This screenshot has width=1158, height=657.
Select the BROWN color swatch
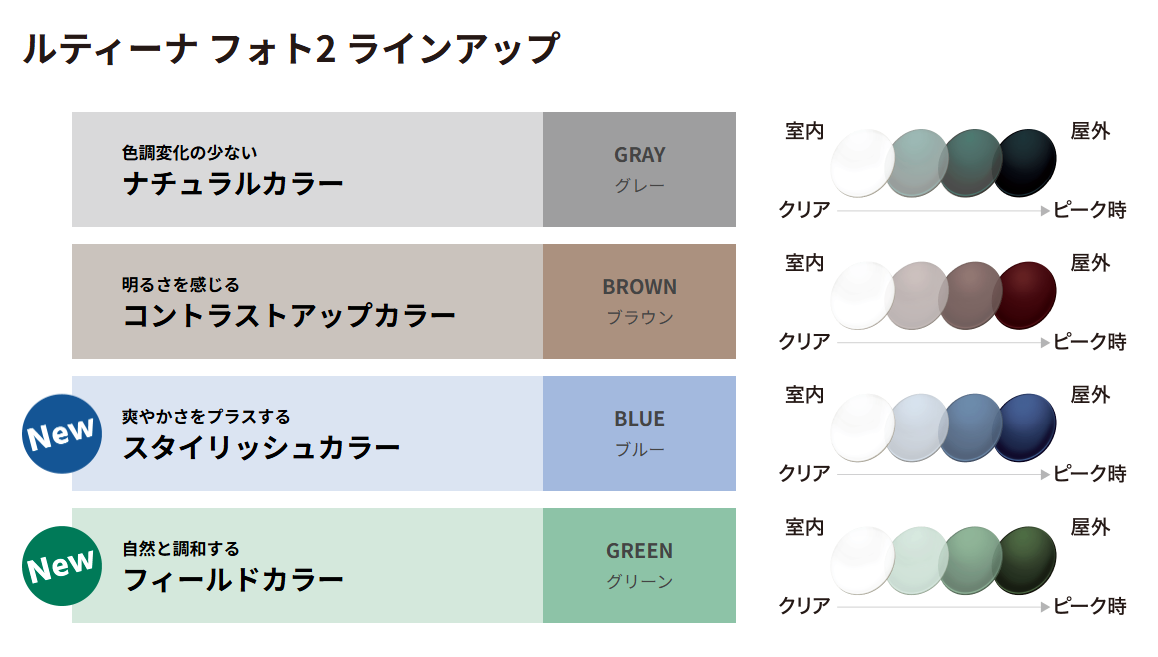(x=639, y=301)
